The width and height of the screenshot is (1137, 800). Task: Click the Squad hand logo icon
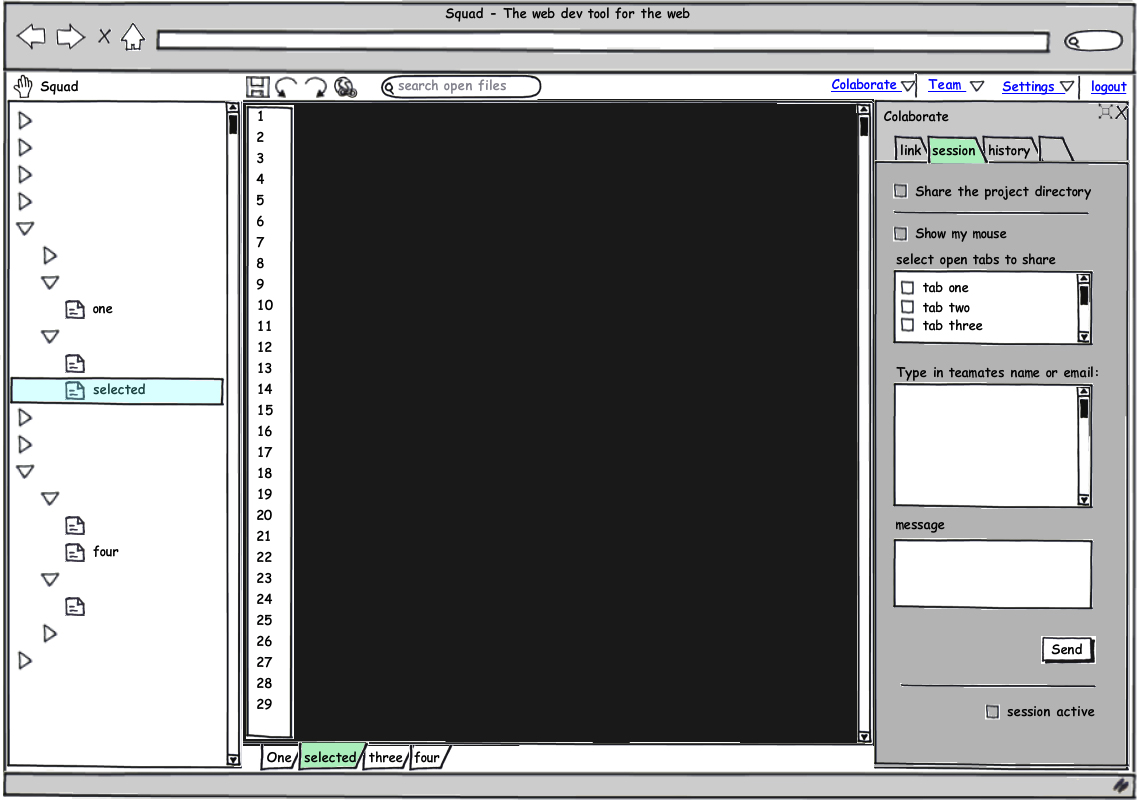point(23,87)
